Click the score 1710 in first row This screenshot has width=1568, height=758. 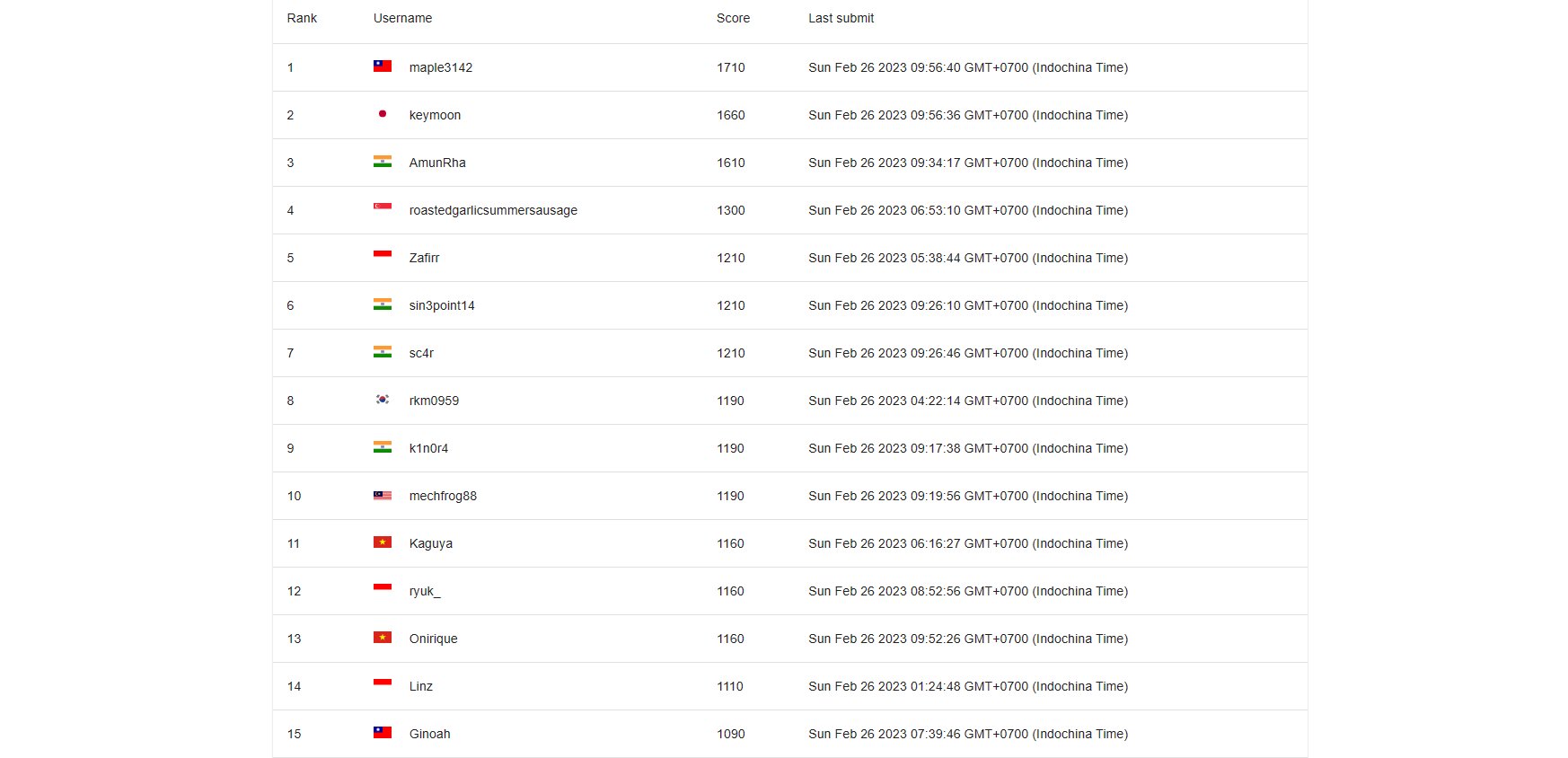point(731,67)
